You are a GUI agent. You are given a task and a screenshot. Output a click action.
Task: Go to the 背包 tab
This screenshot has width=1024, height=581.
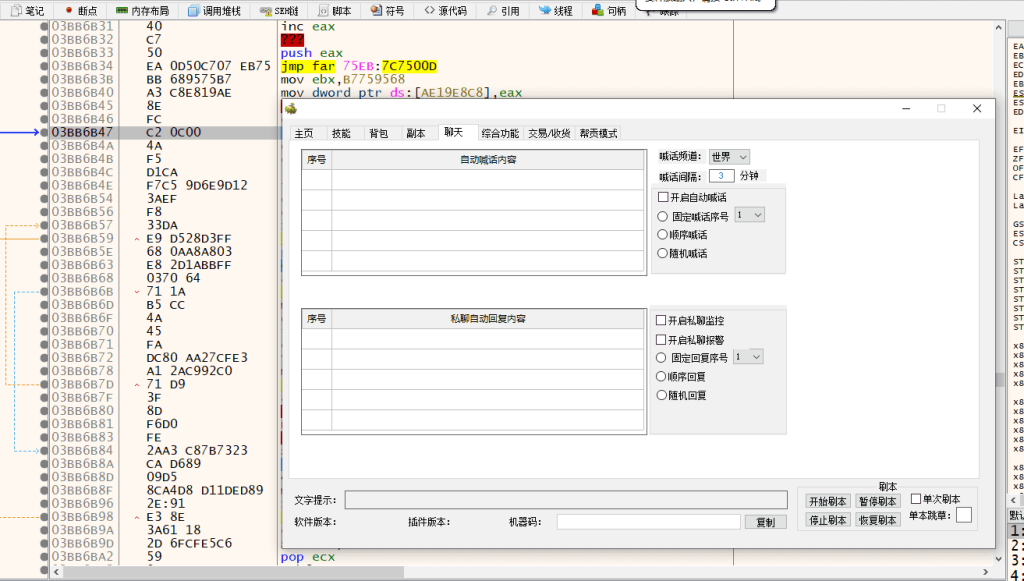point(378,133)
